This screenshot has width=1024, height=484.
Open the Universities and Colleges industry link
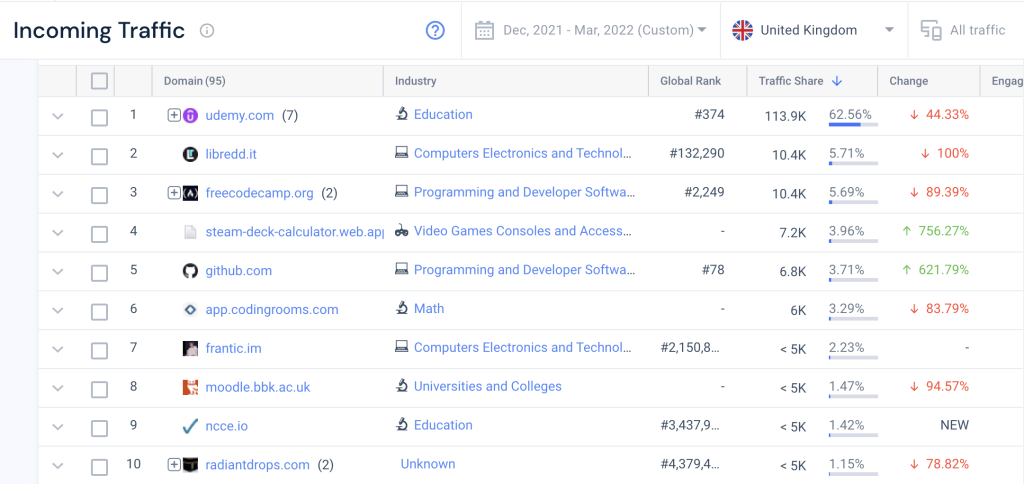(x=487, y=386)
